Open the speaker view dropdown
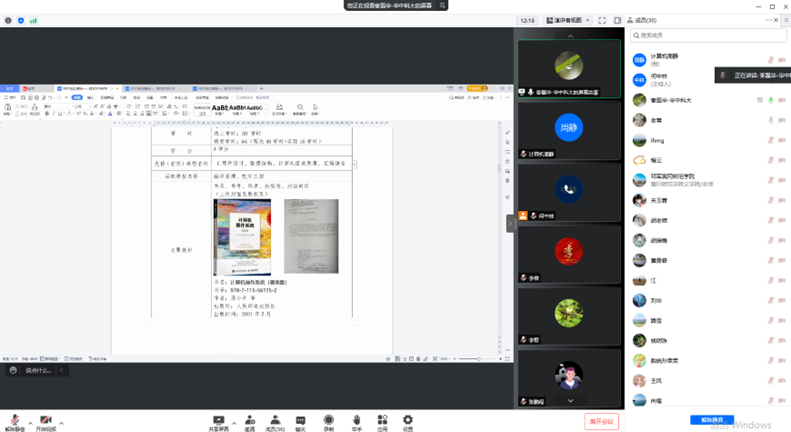This screenshot has height=432, width=791. tap(570, 20)
